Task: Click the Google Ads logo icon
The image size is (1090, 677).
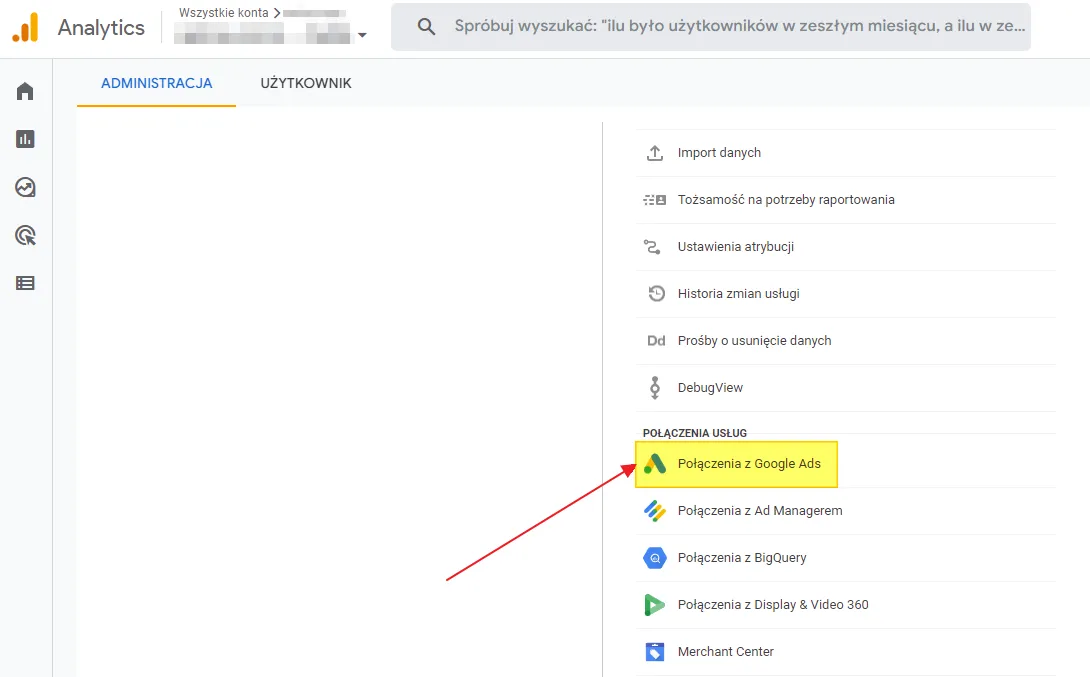Action: tap(655, 464)
